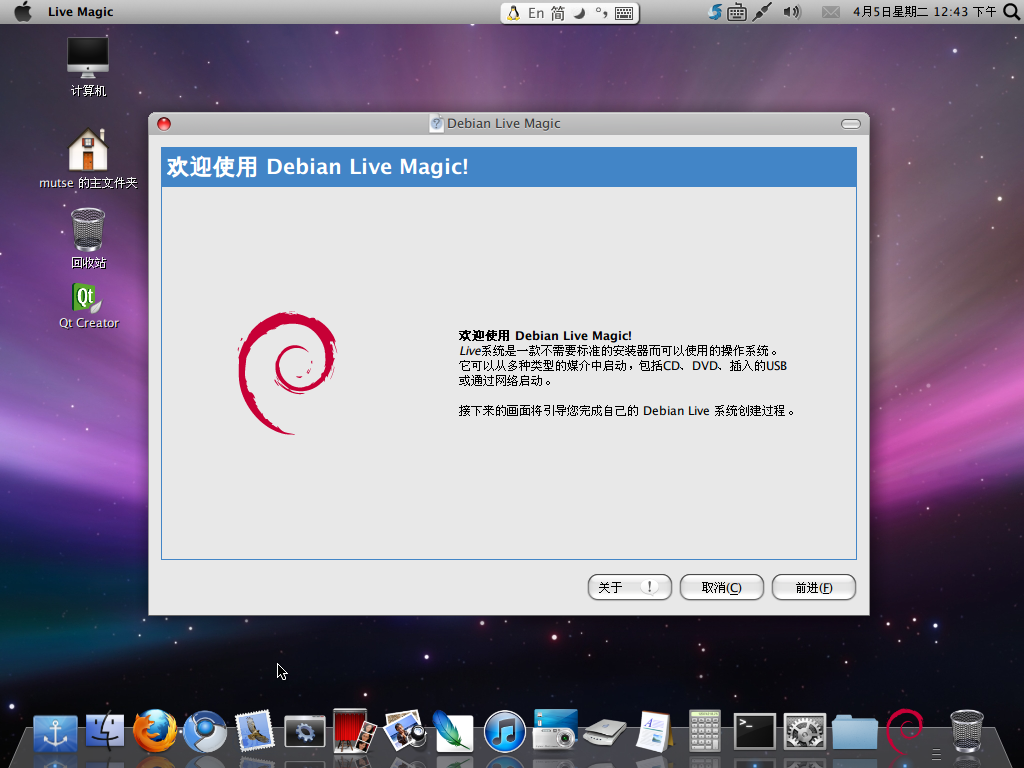The width and height of the screenshot is (1024, 768).
Task: Open the iTunes music note icon
Action: click(504, 731)
